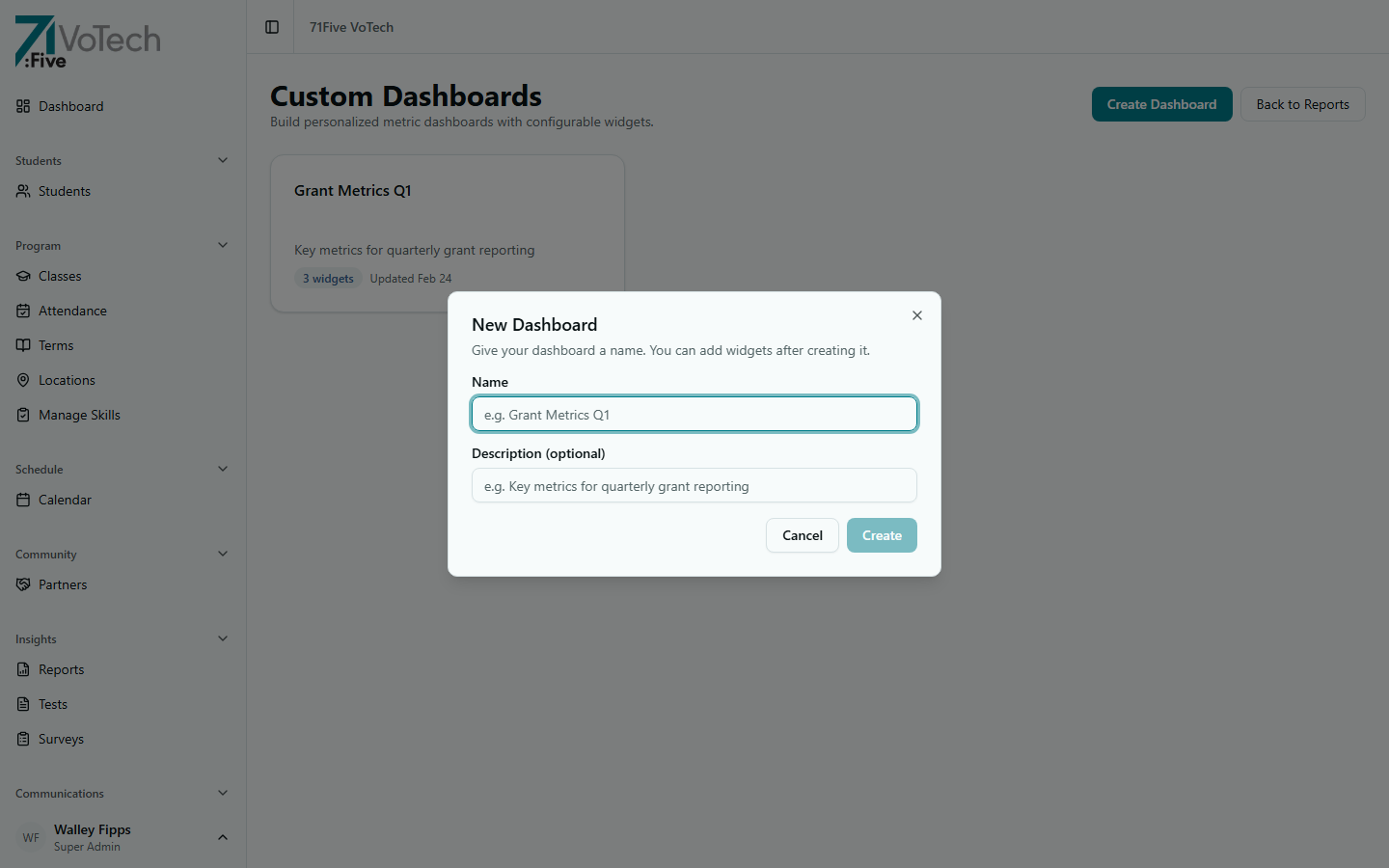Click the dashboard Name input field
This screenshot has height=868, width=1389.
[694, 414]
